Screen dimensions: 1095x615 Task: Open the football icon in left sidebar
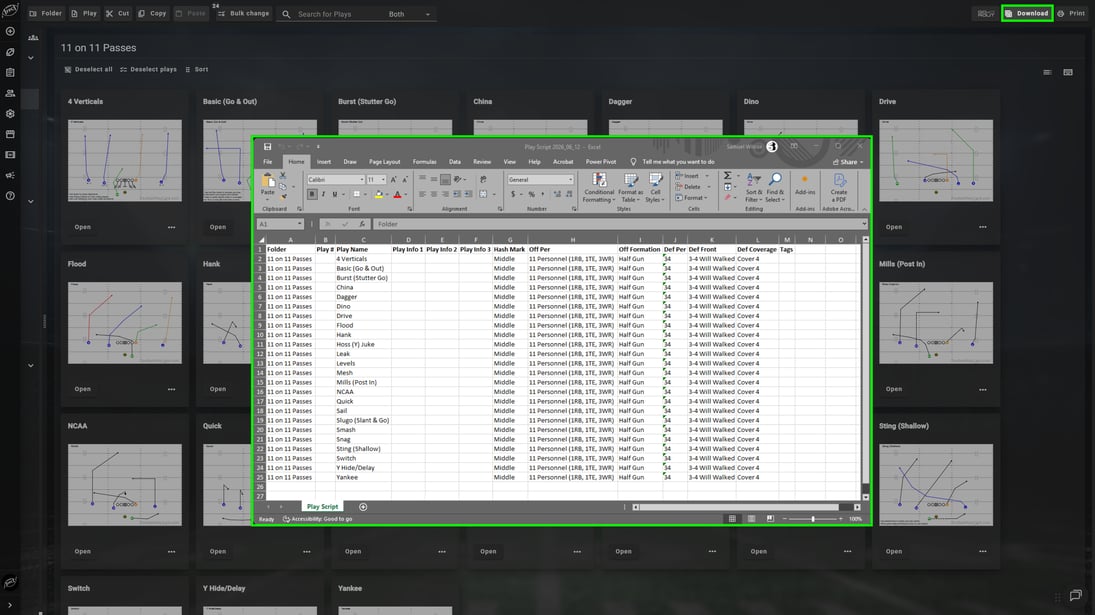(10, 52)
